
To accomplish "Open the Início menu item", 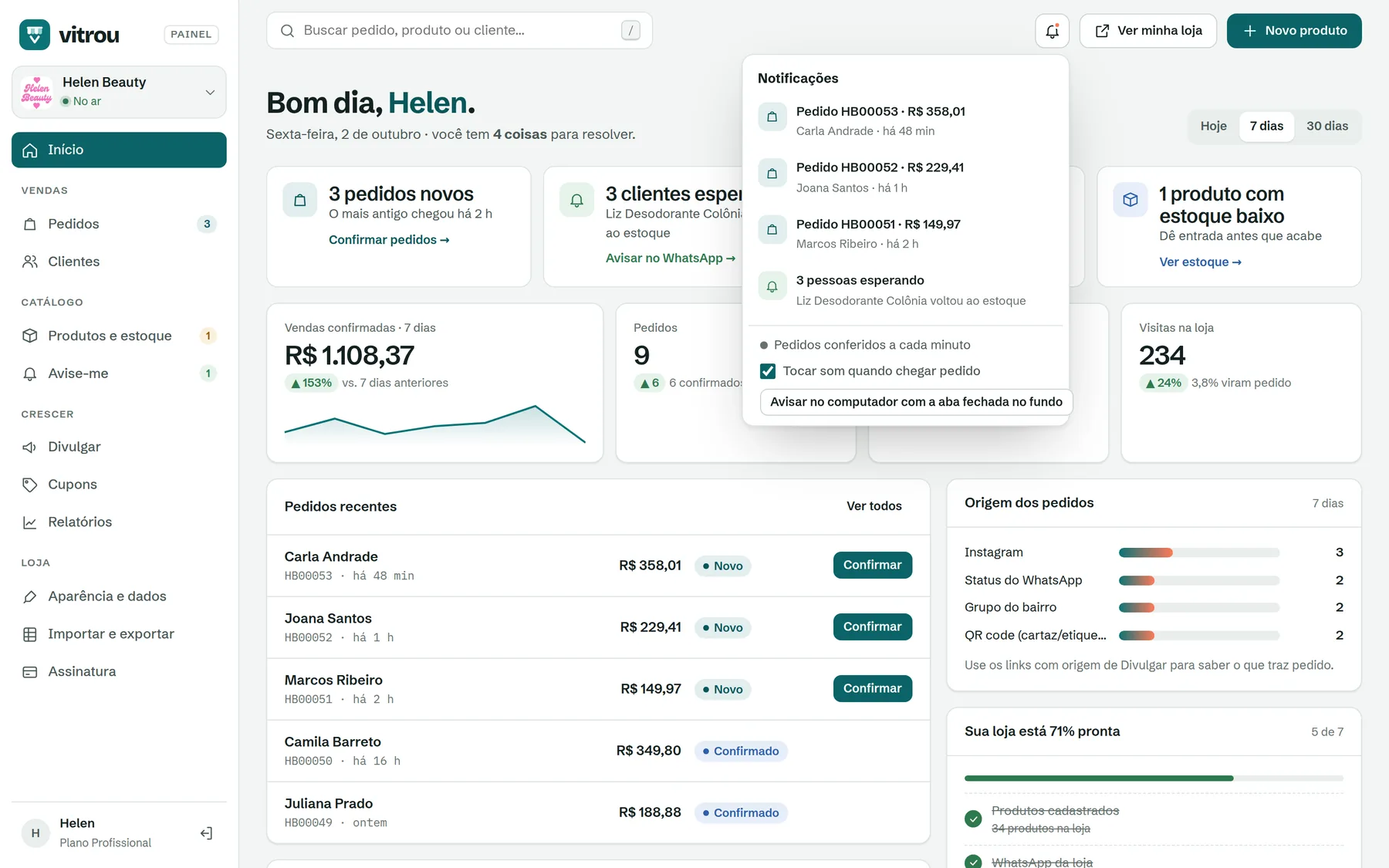I will (119, 150).
